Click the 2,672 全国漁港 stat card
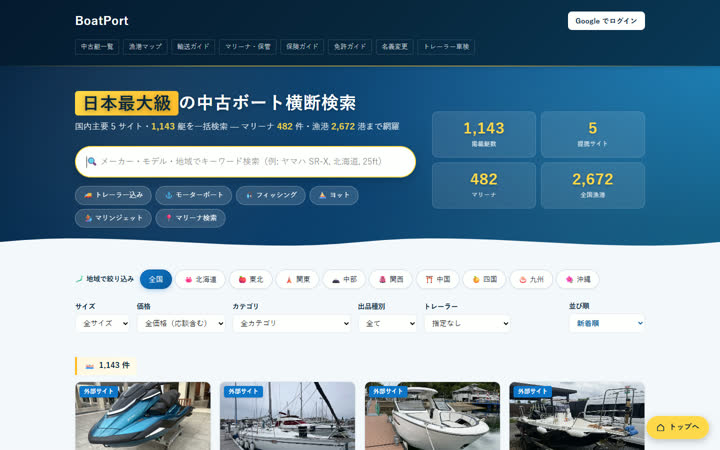The image size is (720, 450). 593,185
